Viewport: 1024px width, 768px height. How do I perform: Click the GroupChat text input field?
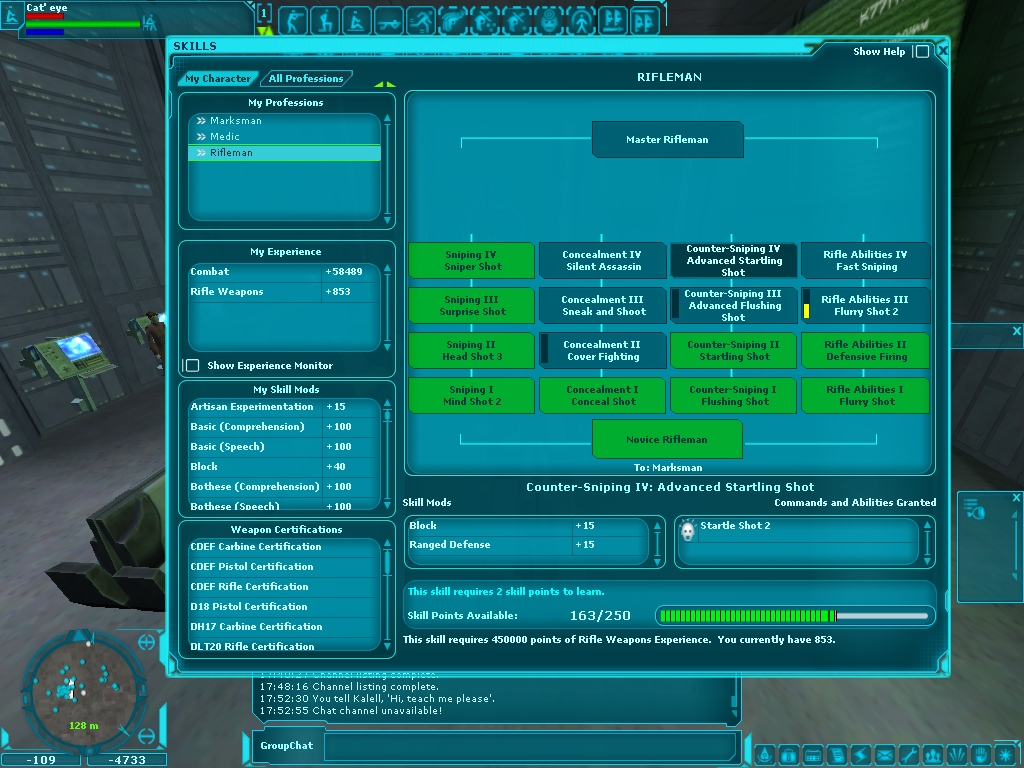click(x=530, y=746)
